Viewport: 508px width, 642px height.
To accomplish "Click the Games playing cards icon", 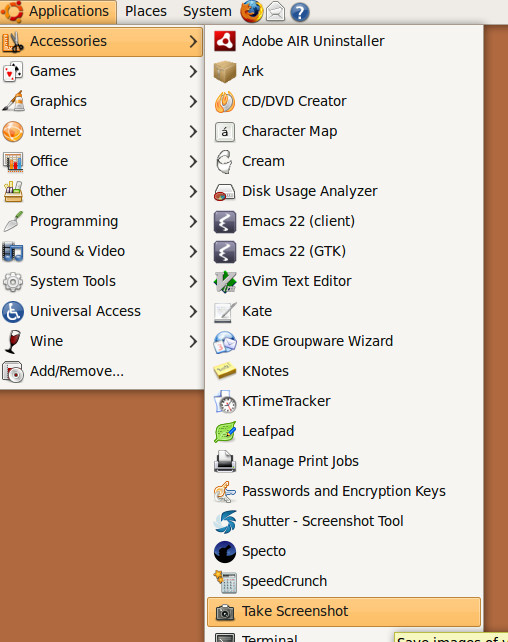I will tap(13, 72).
